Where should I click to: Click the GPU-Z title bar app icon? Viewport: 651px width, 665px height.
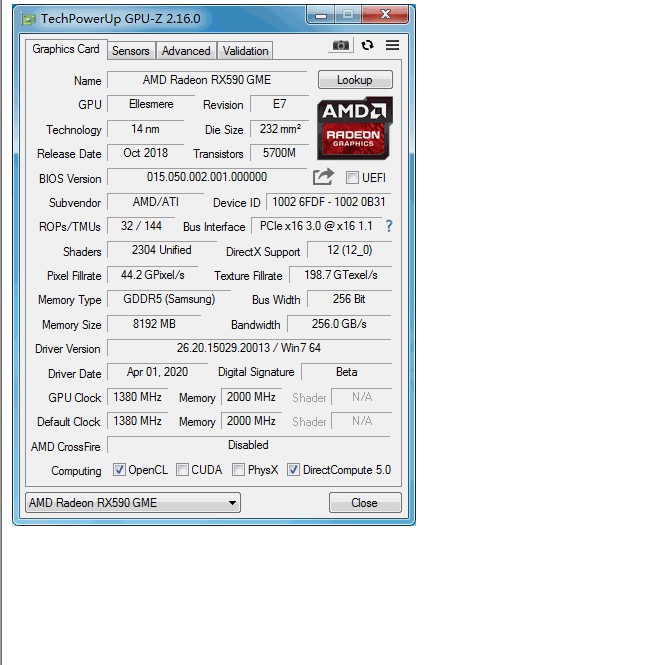[28, 19]
